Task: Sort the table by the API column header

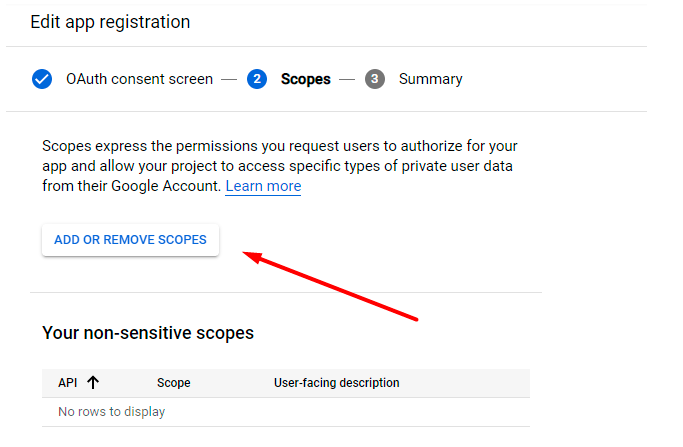Action: tap(67, 382)
